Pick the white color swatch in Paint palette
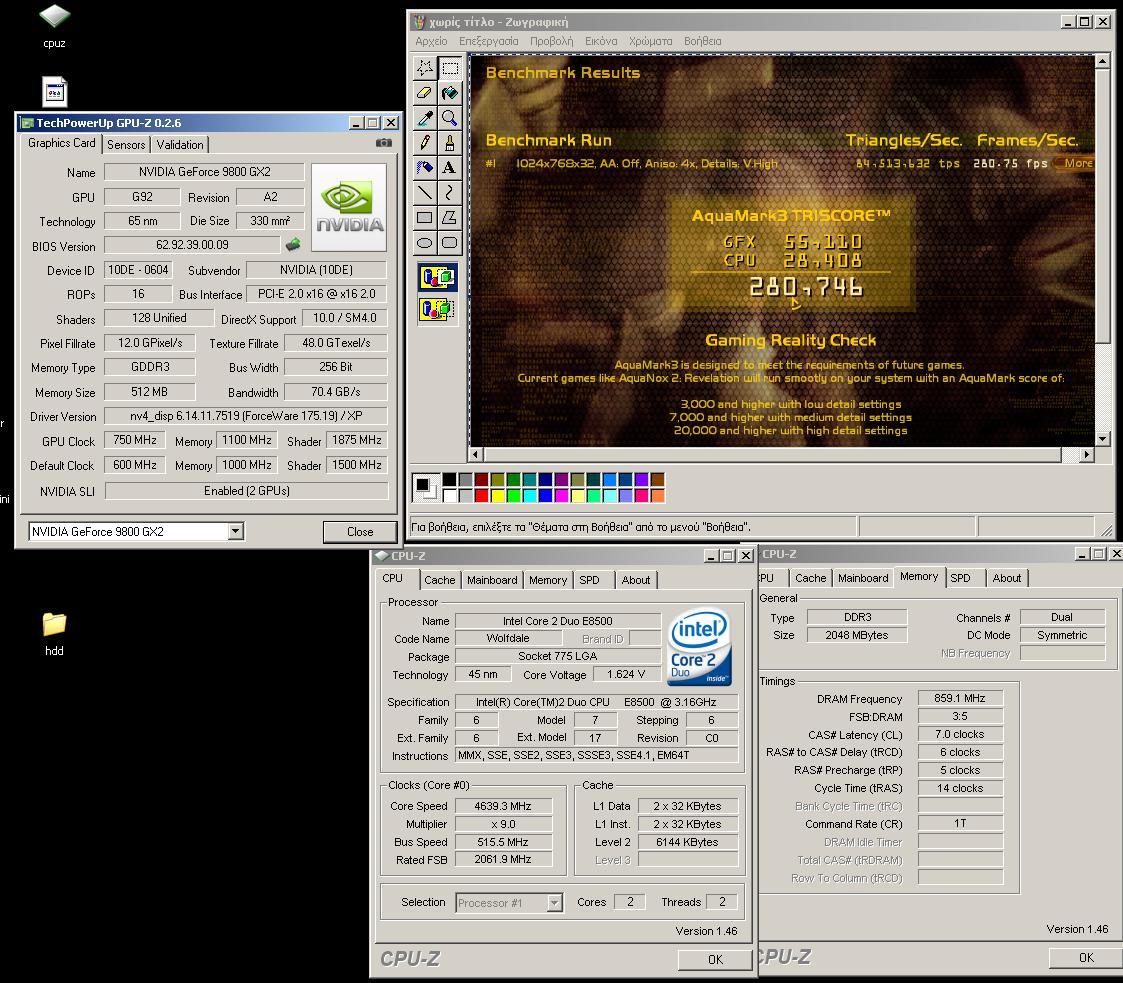The height and width of the screenshot is (983, 1123). pyautogui.click(x=449, y=495)
